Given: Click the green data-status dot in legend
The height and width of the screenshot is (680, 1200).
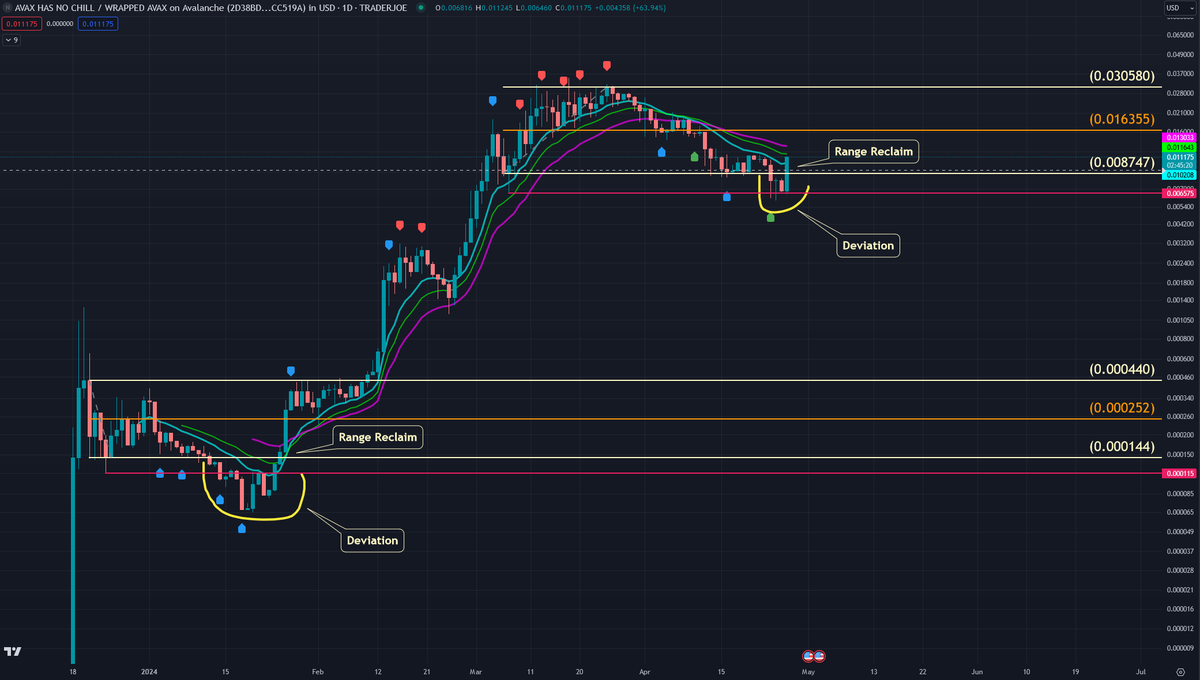Looking at the screenshot, I should tap(420, 7).
